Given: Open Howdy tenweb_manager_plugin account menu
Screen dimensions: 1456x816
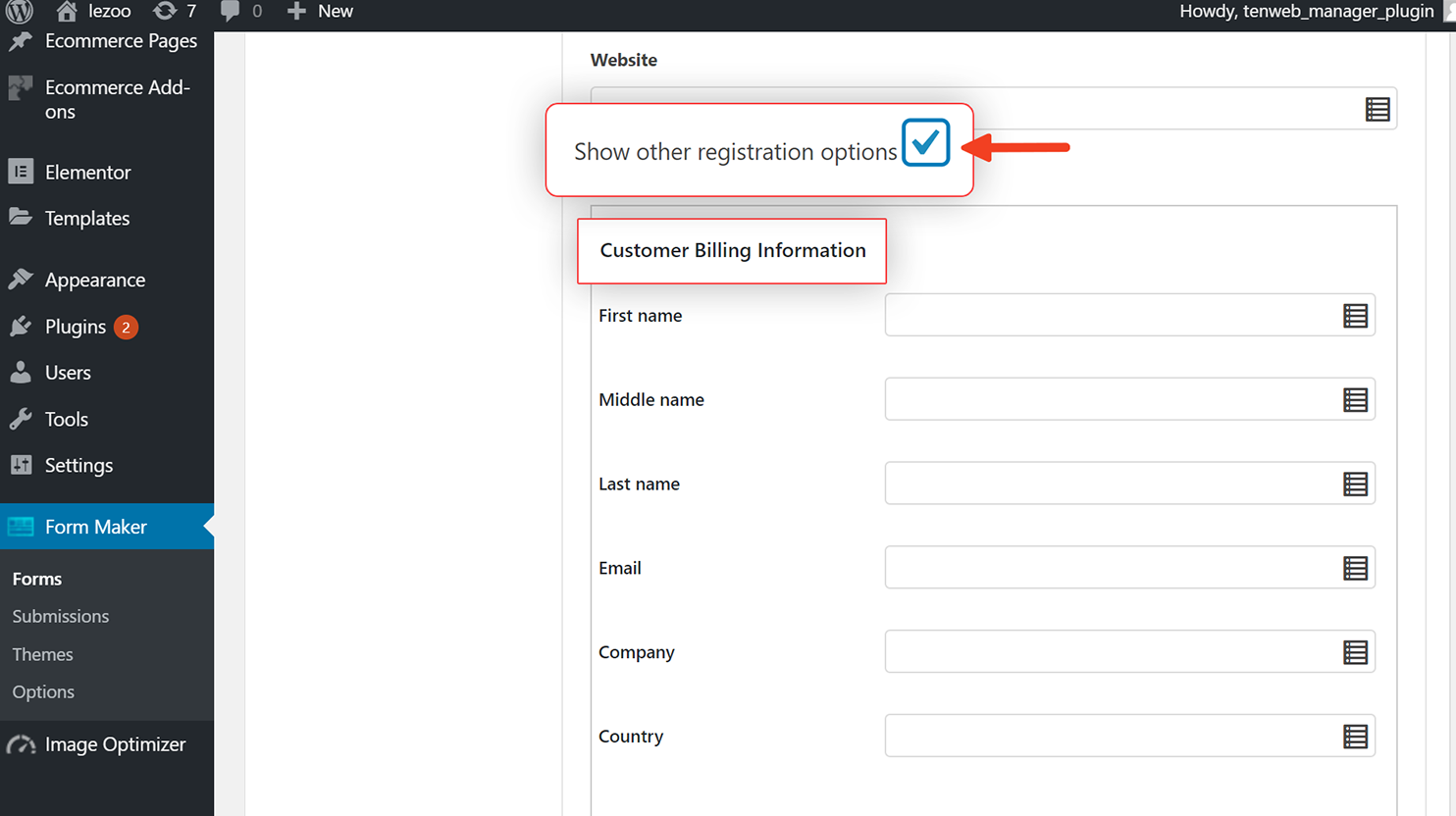Looking at the screenshot, I should pyautogui.click(x=1306, y=11).
